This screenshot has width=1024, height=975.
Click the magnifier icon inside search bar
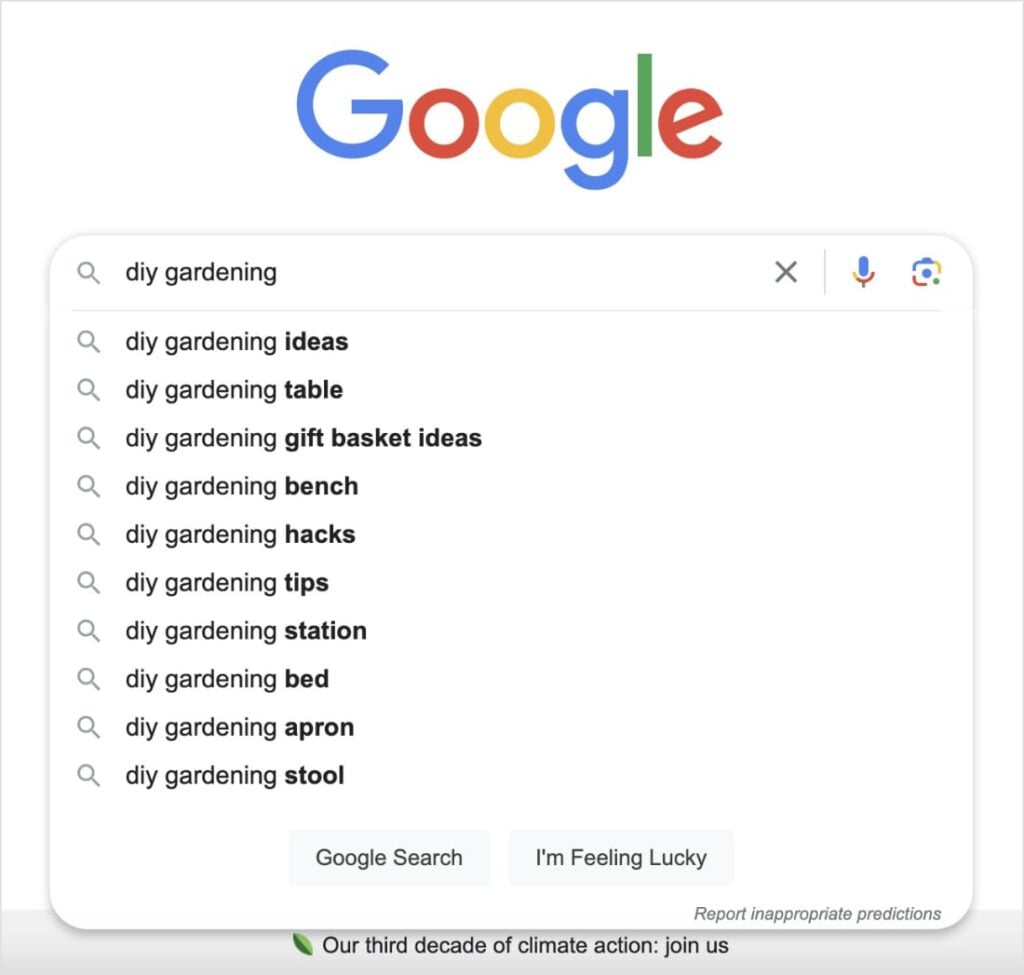pyautogui.click(x=88, y=271)
